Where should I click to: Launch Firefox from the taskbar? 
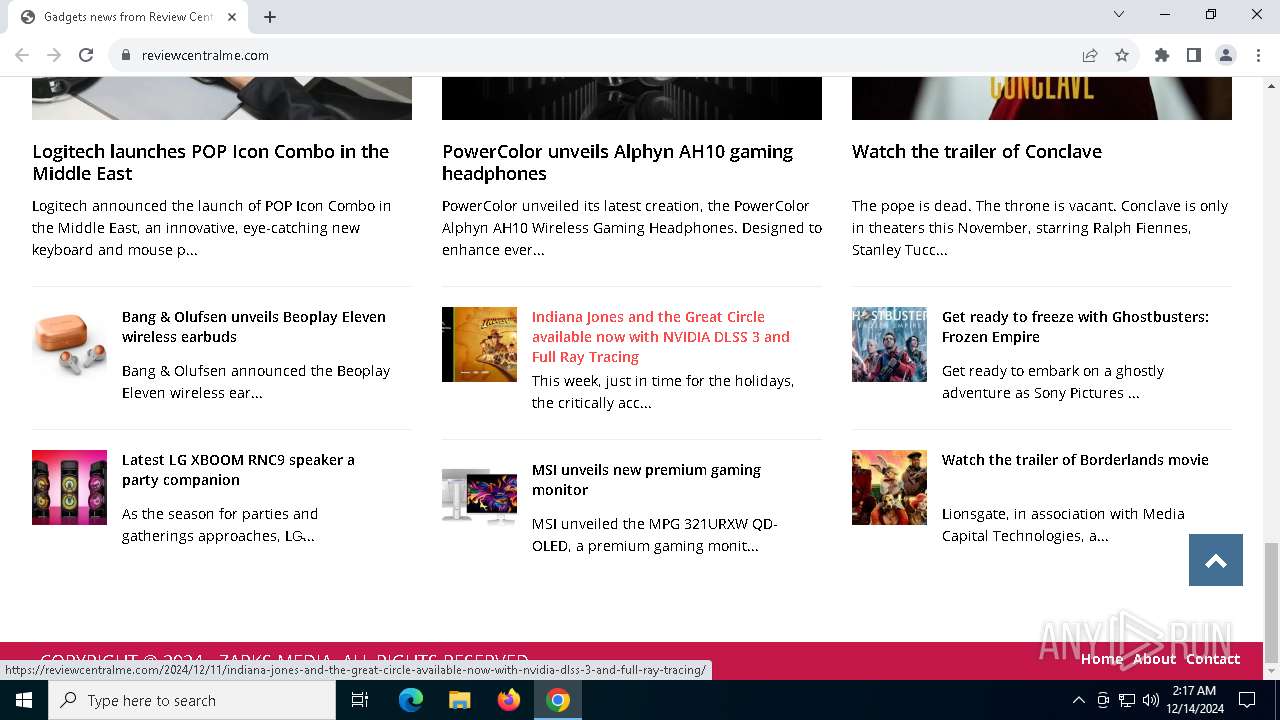(509, 700)
